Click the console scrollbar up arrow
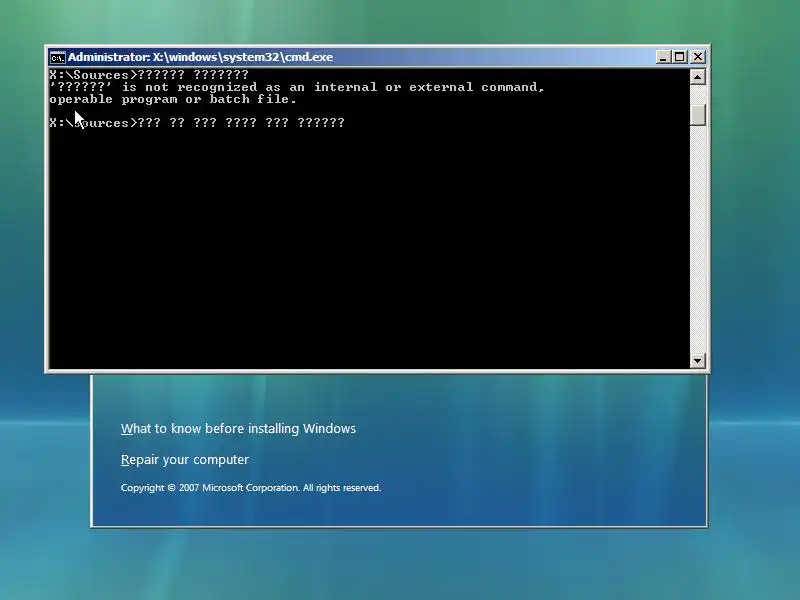 [x=697, y=77]
